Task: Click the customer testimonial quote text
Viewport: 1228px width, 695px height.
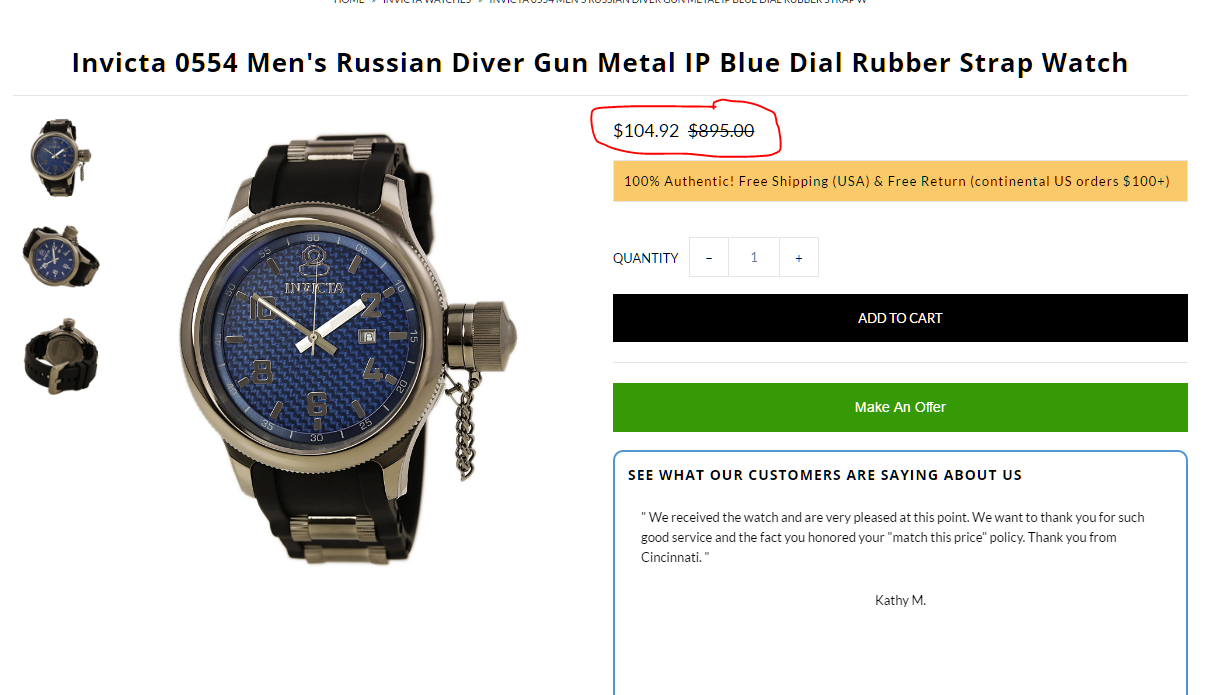Action: point(893,537)
